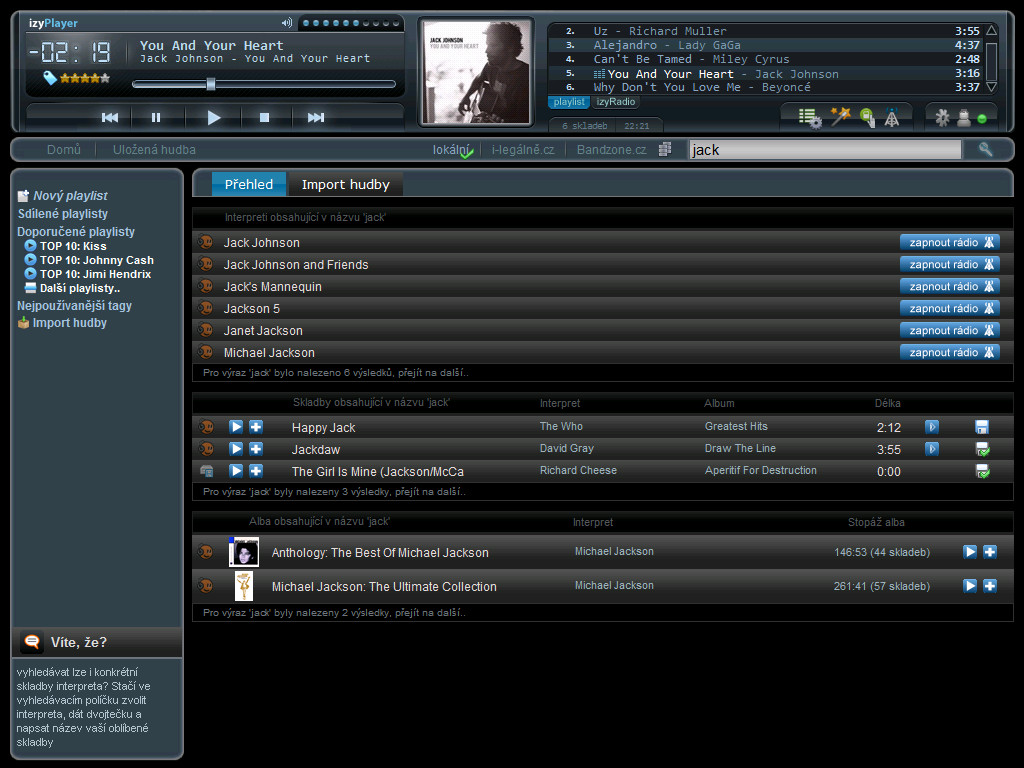Pause the current song
This screenshot has width=1024, height=768.
pos(155,118)
